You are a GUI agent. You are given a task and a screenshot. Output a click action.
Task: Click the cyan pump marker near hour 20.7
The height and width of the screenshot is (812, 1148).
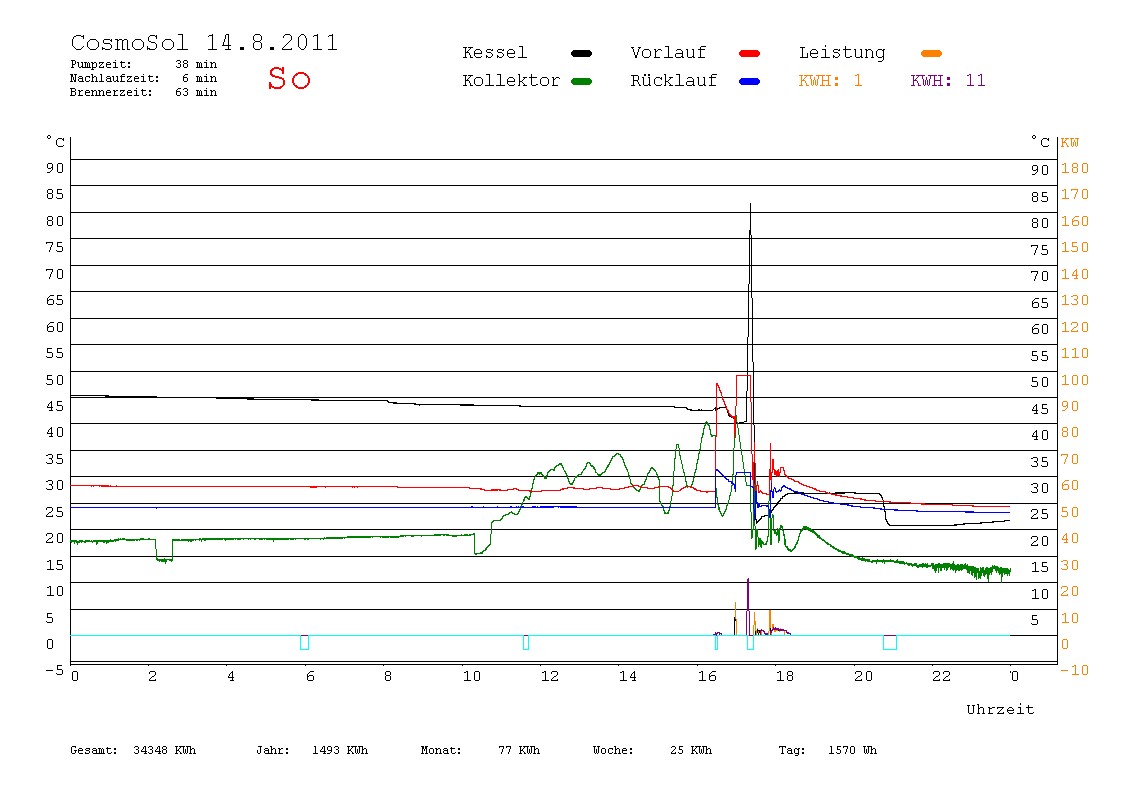pos(890,642)
